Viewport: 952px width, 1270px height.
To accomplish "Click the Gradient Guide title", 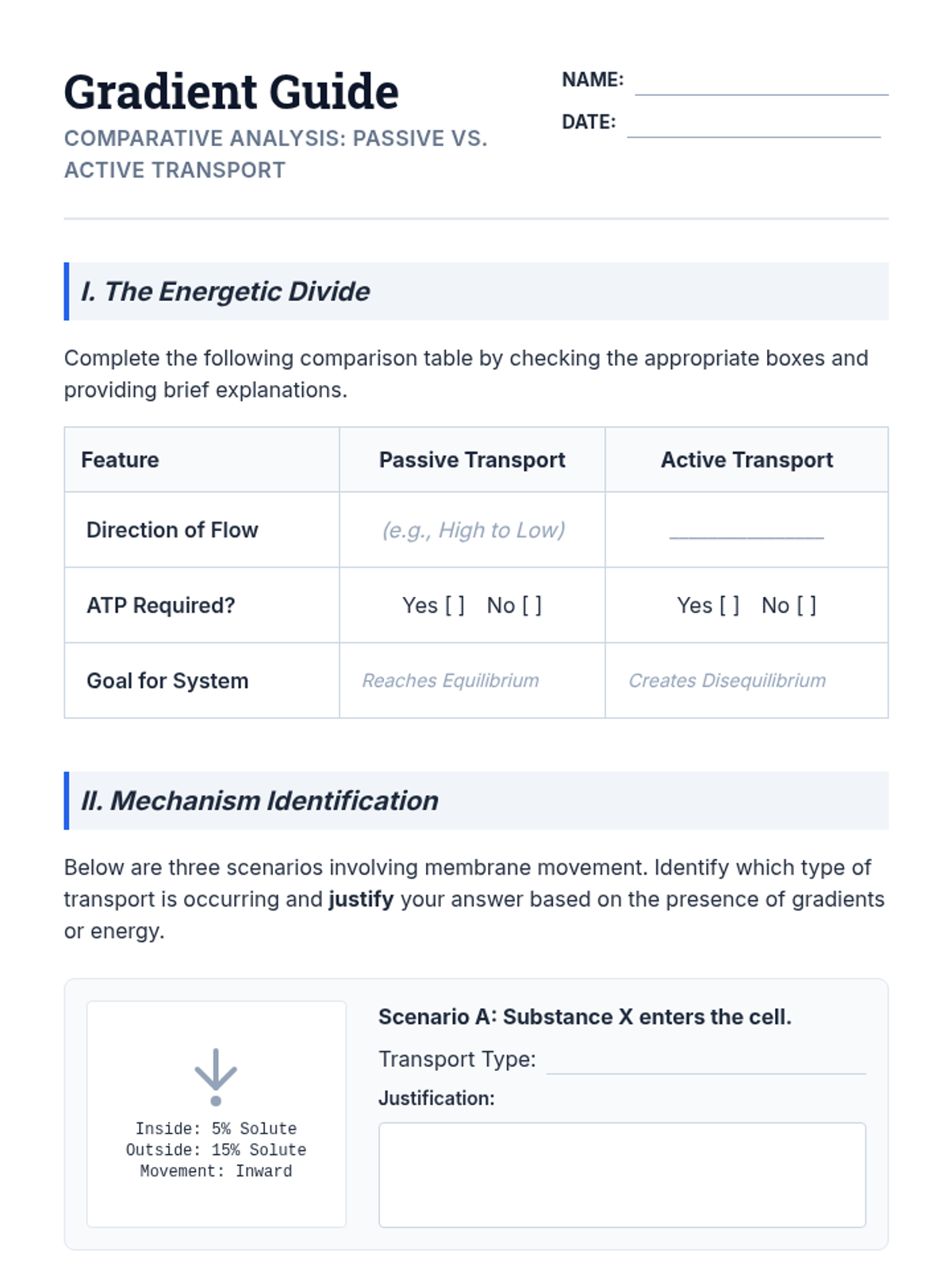I will point(231,92).
